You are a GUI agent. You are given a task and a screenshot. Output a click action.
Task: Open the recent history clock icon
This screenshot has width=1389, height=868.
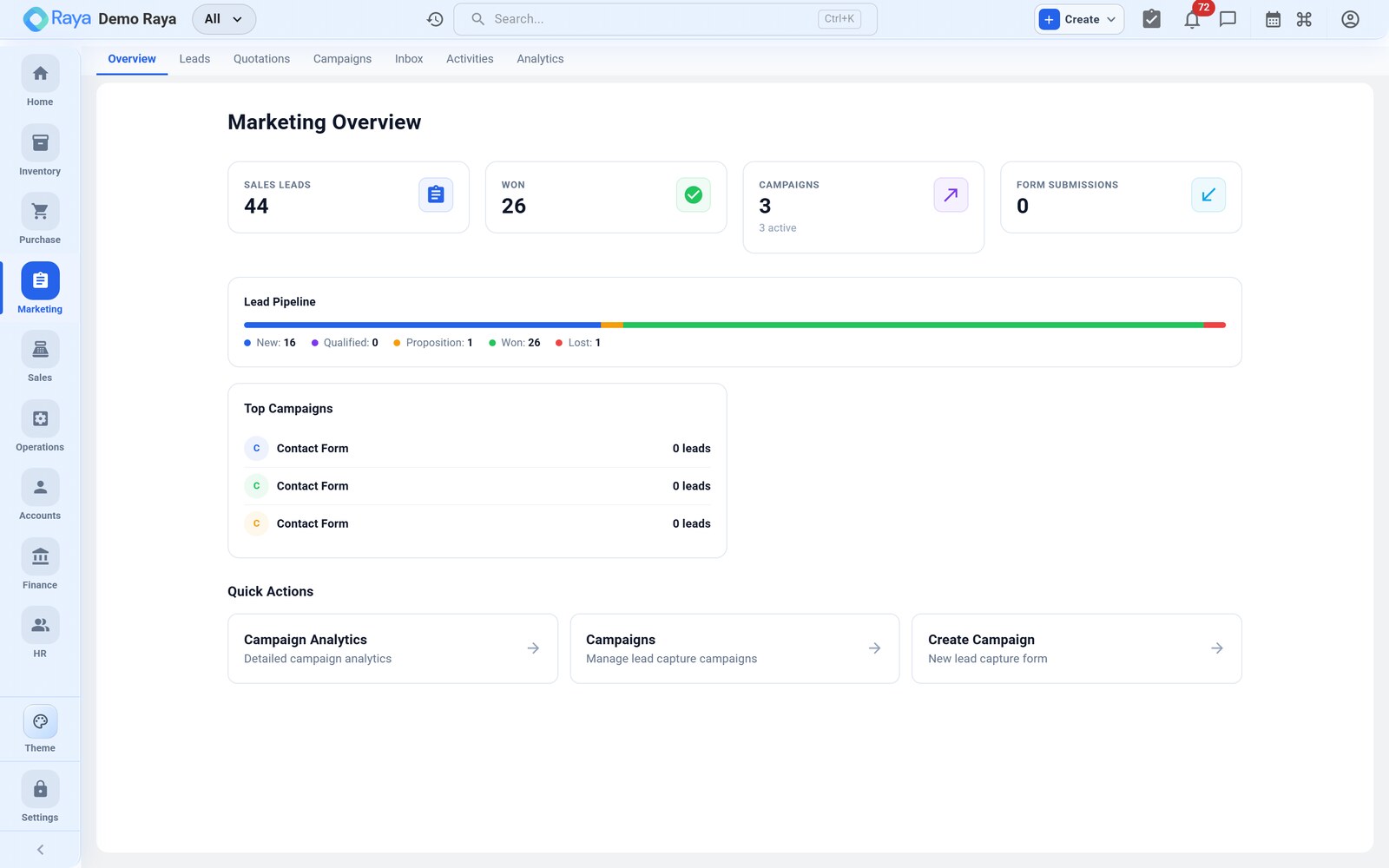(435, 19)
